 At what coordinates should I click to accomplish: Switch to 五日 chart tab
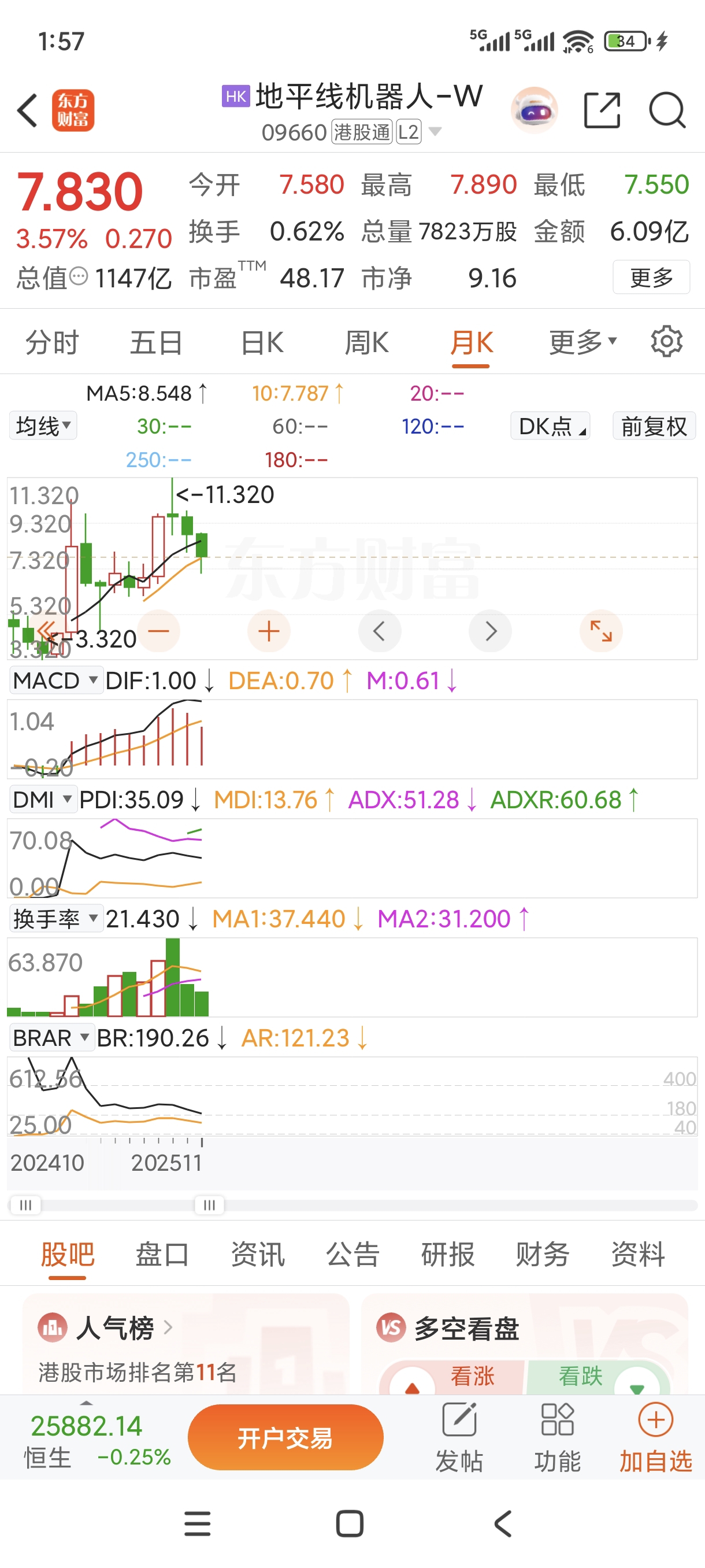(x=157, y=342)
